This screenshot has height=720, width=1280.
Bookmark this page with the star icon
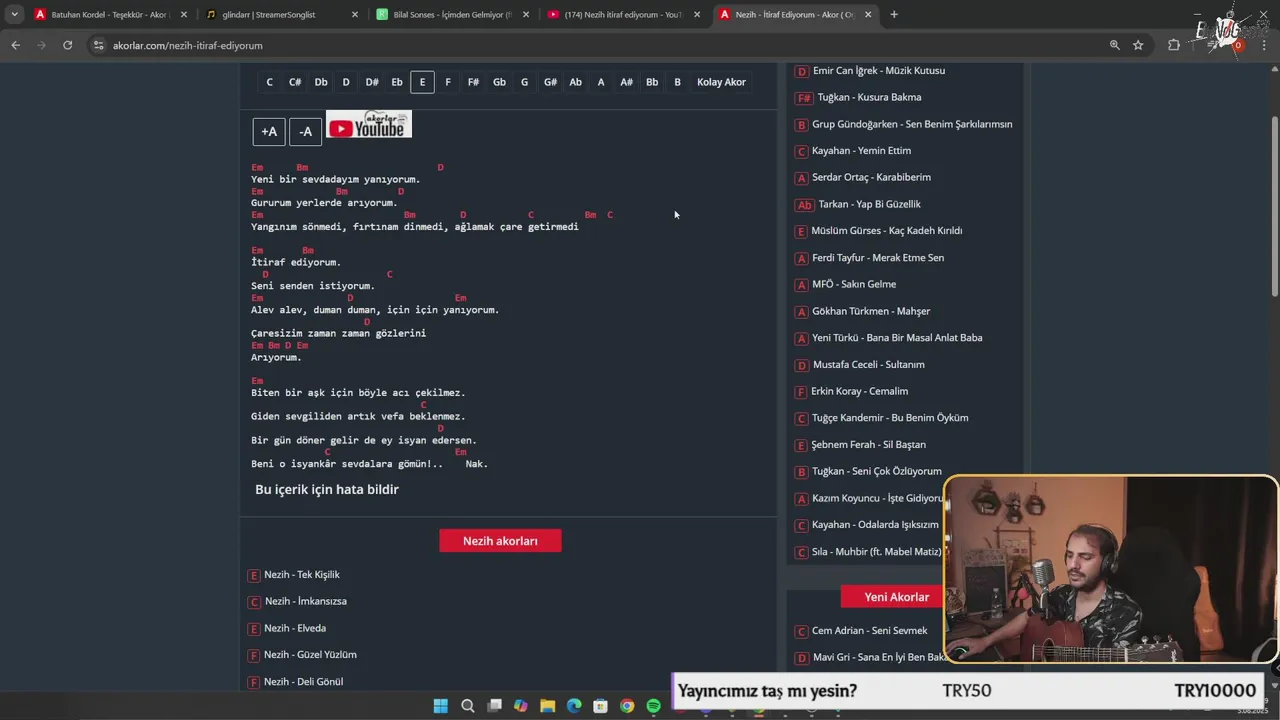click(x=1138, y=45)
